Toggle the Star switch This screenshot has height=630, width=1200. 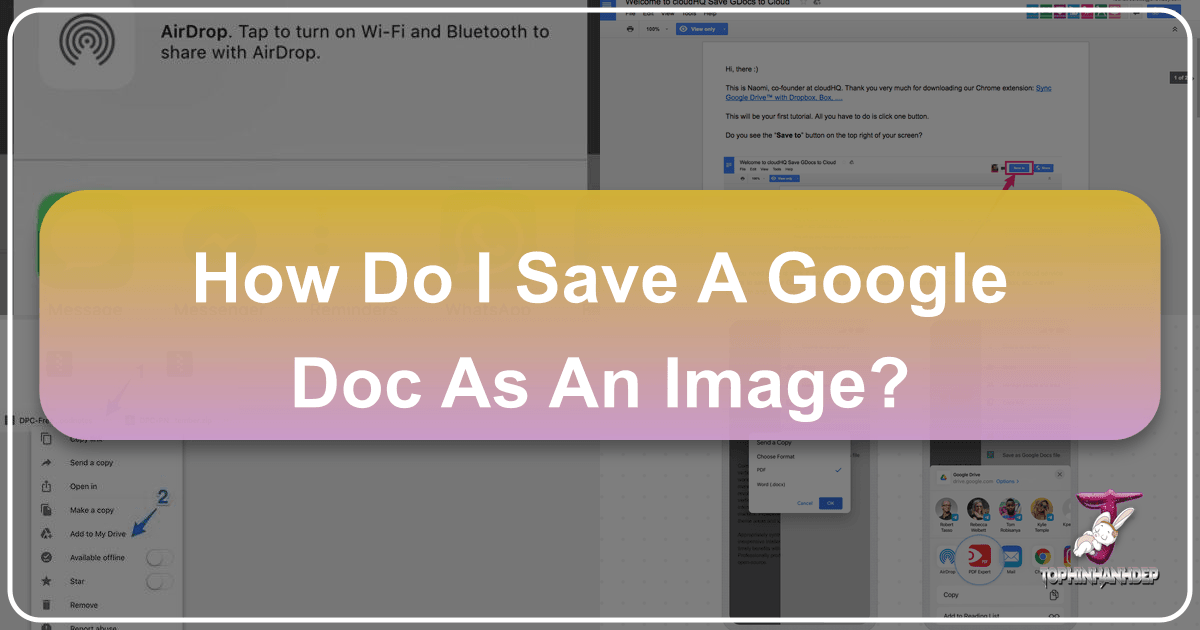(160, 581)
